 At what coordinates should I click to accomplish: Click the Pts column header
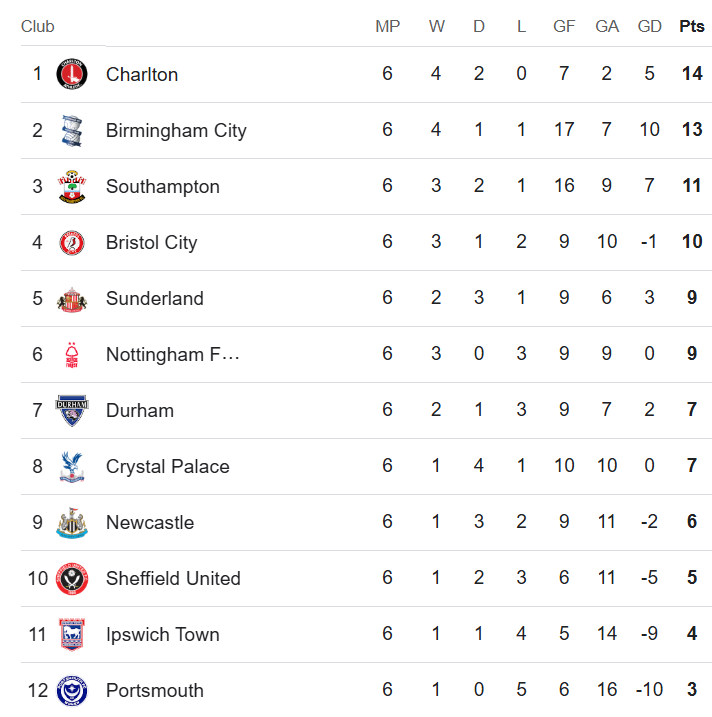(691, 27)
